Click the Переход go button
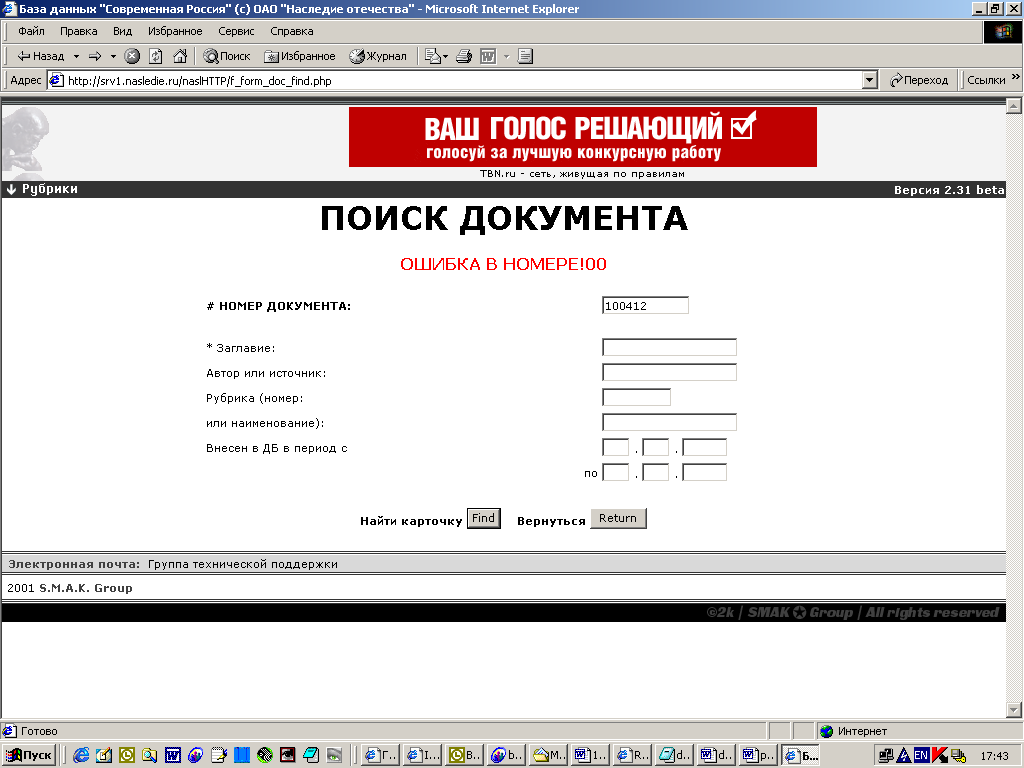Viewport: 1024px width, 768px height. click(x=919, y=80)
